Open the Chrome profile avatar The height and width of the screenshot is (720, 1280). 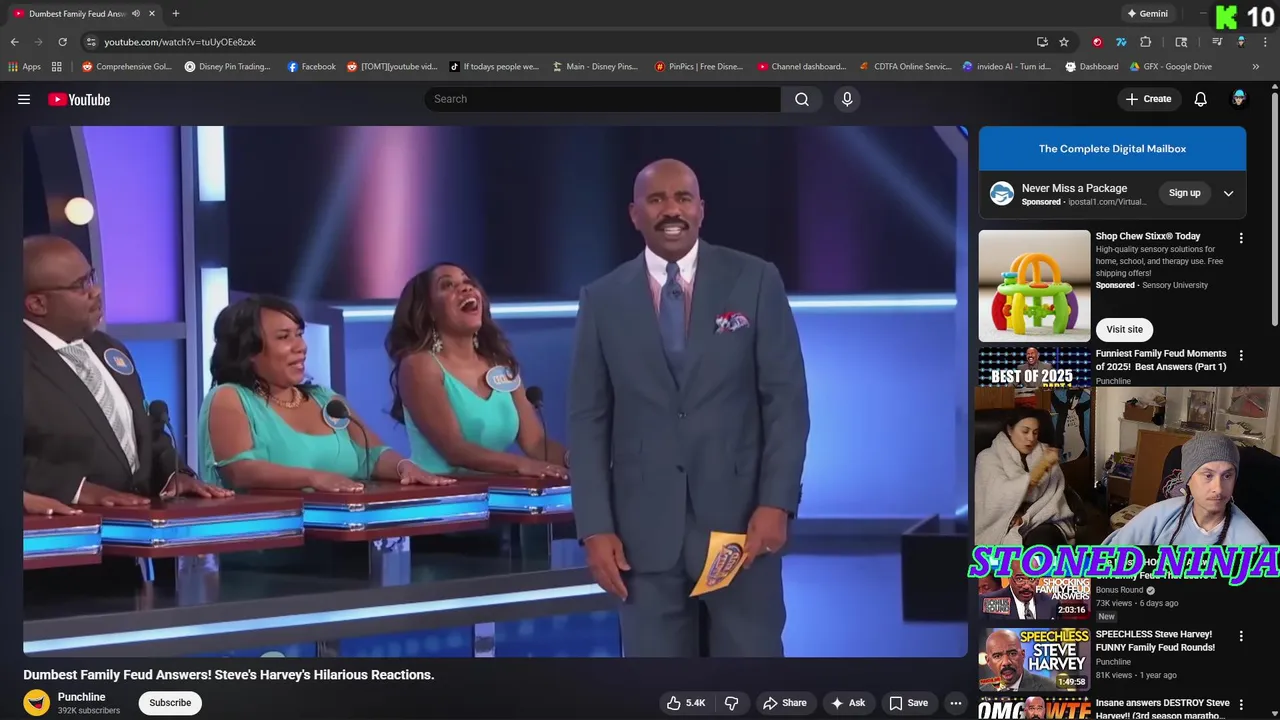coord(1241,42)
